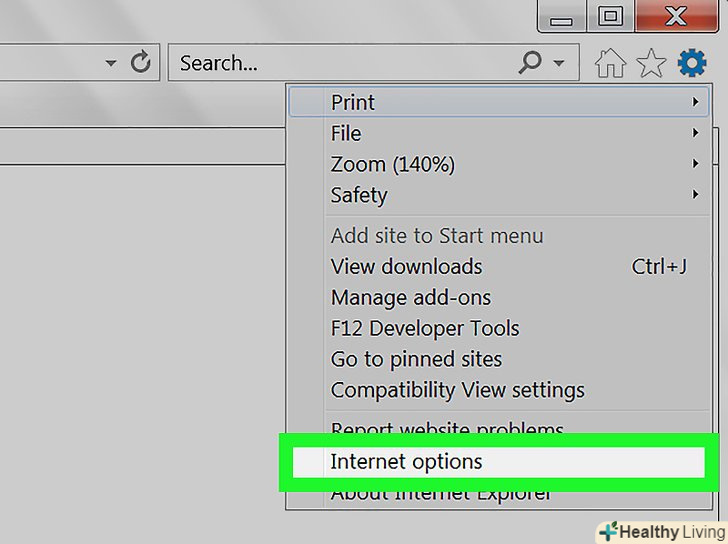728x544 pixels.
Task: Open the Print submenu
Action: [499, 102]
